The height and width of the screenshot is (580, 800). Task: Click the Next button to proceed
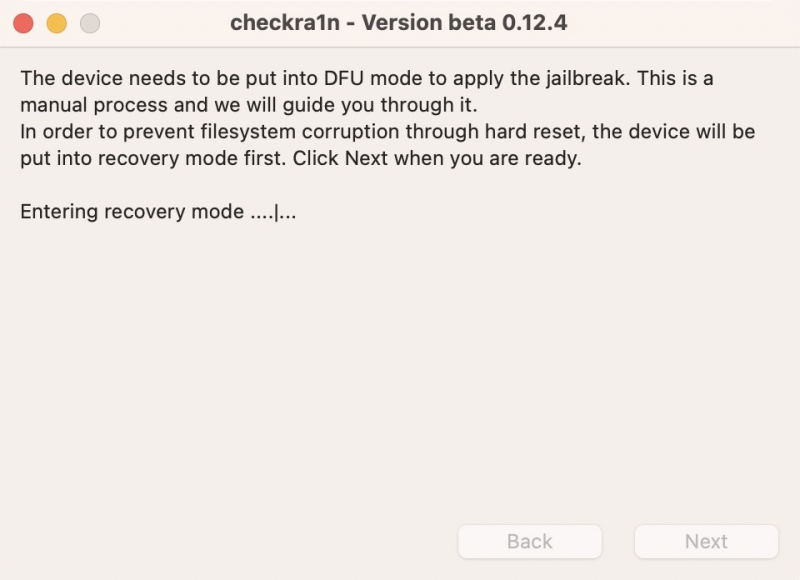pos(706,541)
